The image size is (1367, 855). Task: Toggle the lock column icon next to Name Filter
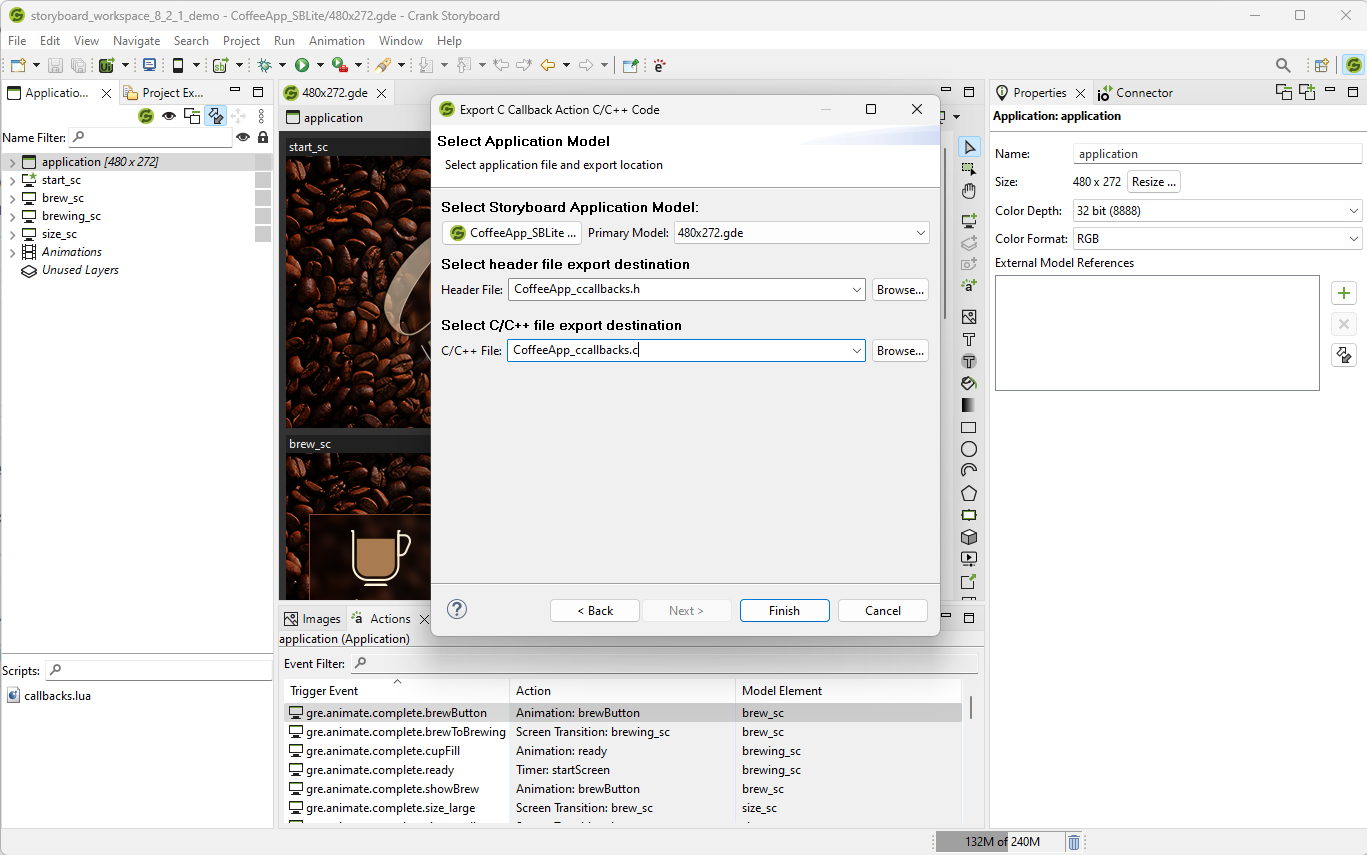[x=263, y=138]
